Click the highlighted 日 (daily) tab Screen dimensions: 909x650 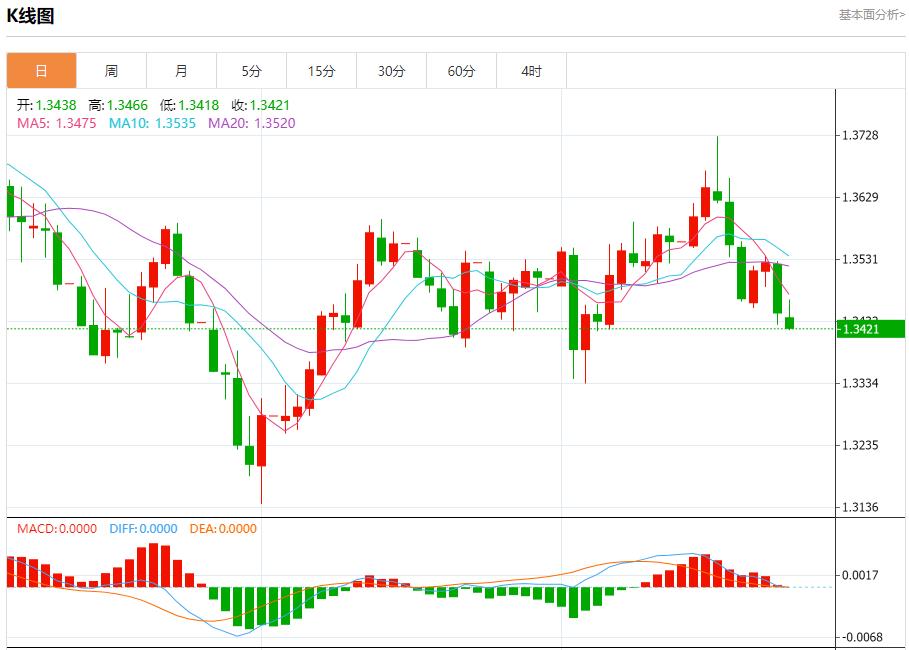coord(41,71)
